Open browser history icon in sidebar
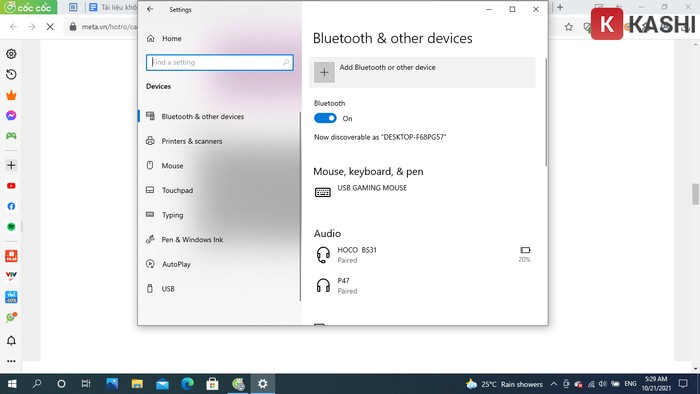 11,75
